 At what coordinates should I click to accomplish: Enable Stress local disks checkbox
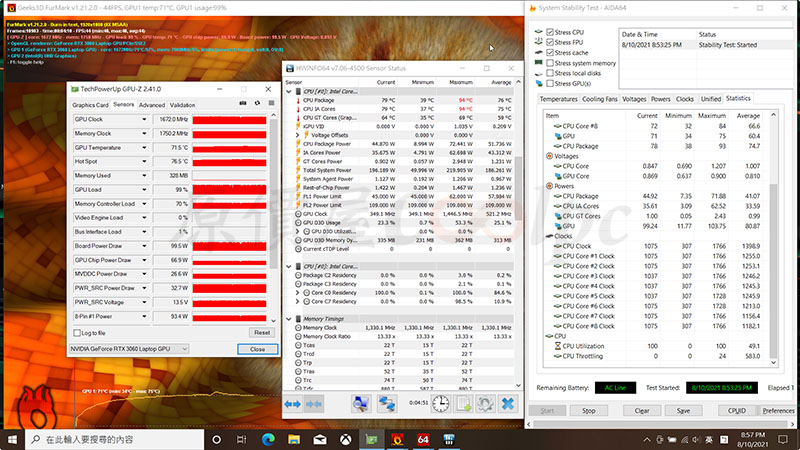click(550, 73)
